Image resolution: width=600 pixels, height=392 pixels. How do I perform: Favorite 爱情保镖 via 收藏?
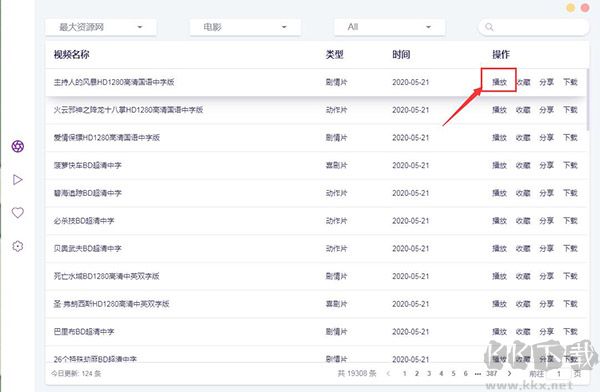pyautogui.click(x=523, y=137)
